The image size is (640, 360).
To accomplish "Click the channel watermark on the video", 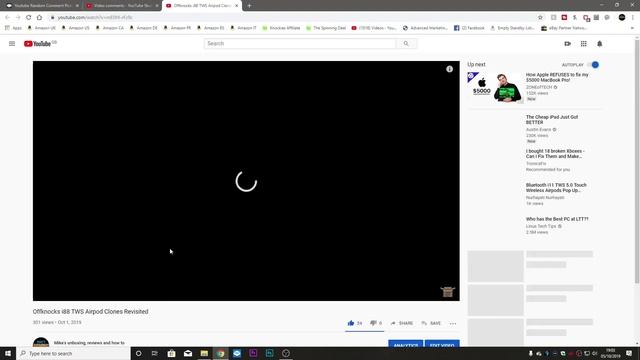I will point(448,291).
